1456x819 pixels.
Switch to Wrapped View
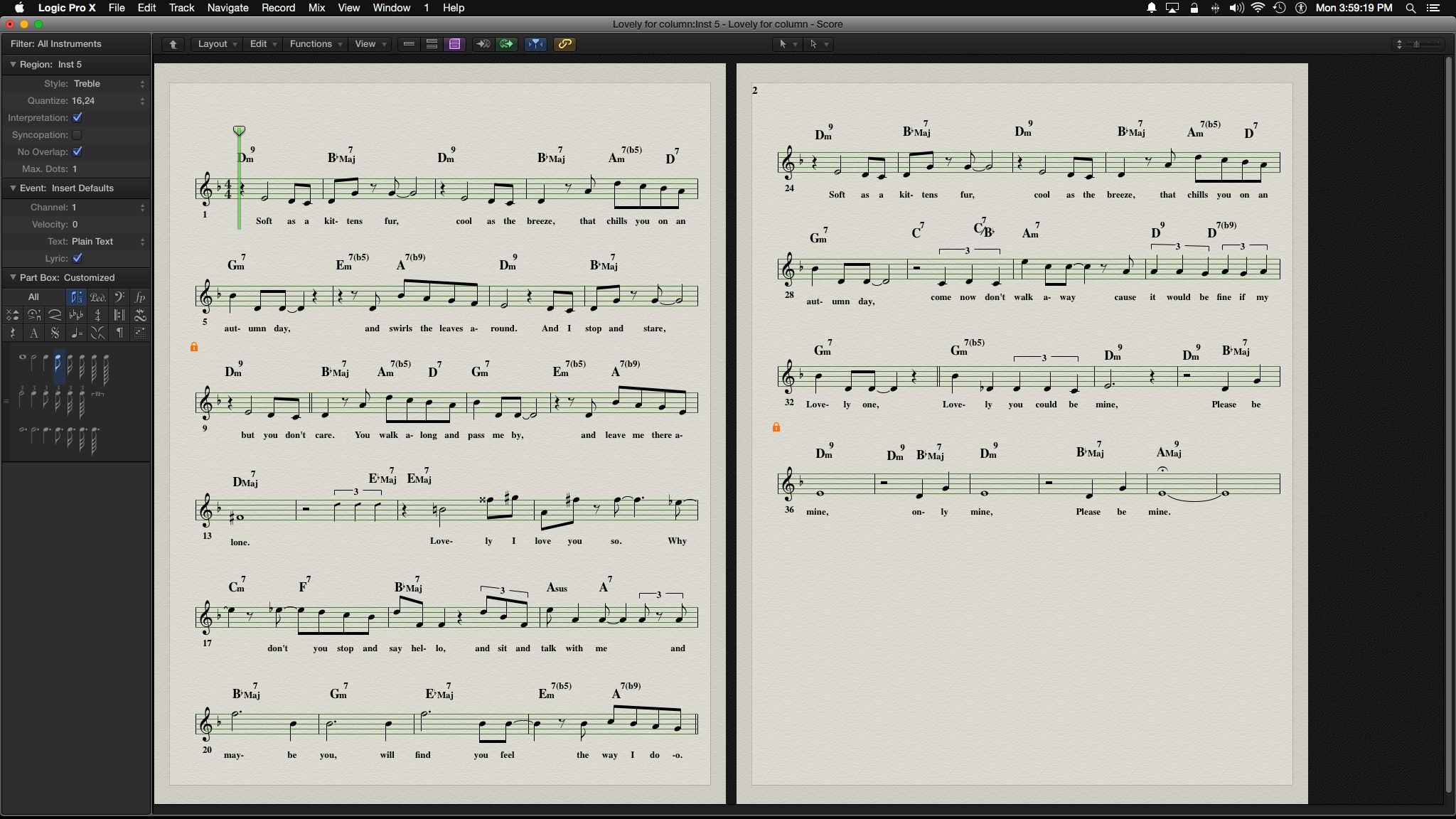[432, 44]
